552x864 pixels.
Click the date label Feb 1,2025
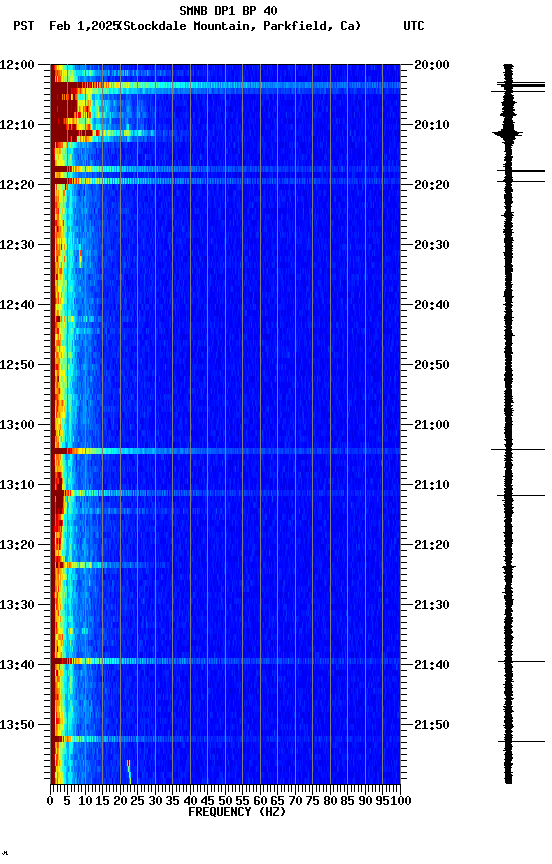84,26
